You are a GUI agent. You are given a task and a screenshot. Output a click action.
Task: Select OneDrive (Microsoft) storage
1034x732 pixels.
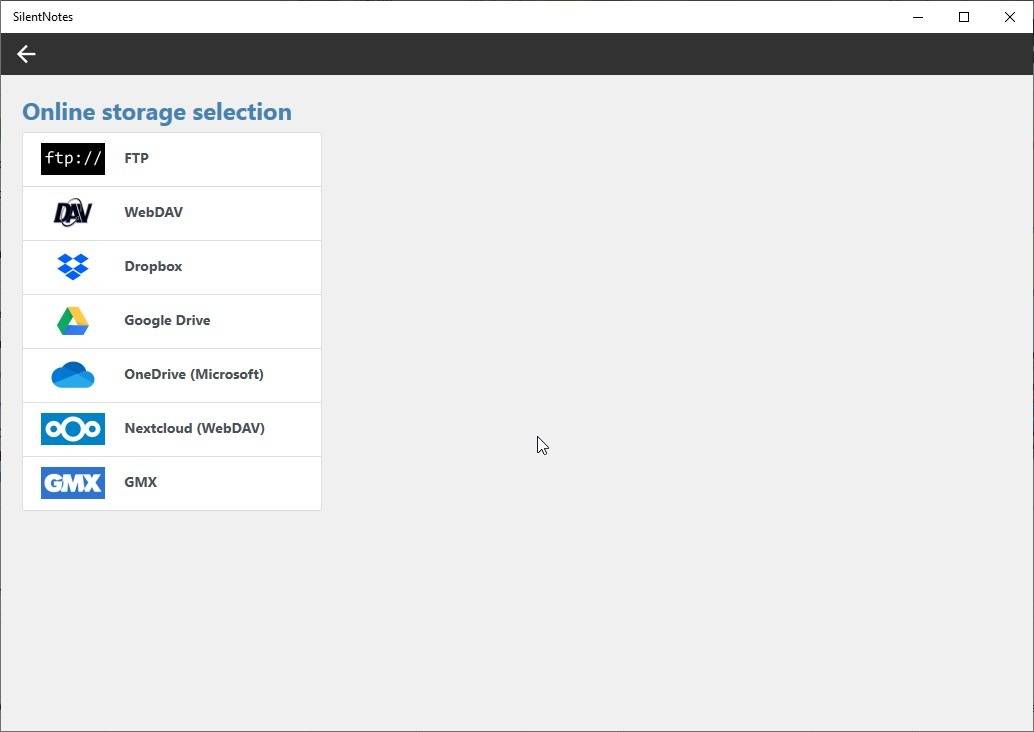(x=170, y=374)
